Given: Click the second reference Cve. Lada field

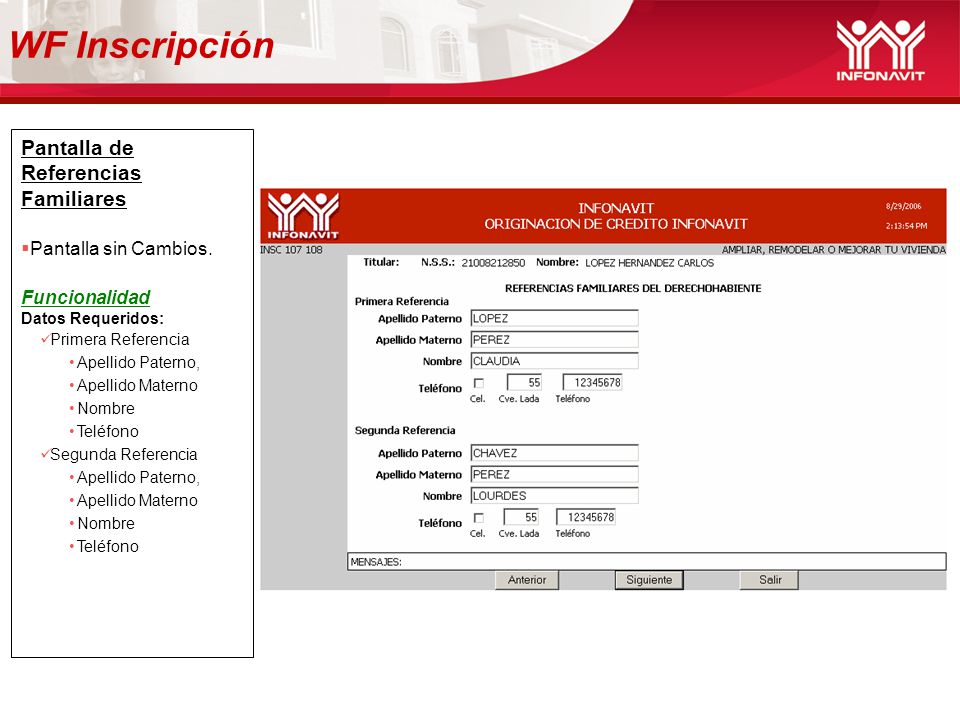Looking at the screenshot, I should pos(521,517).
